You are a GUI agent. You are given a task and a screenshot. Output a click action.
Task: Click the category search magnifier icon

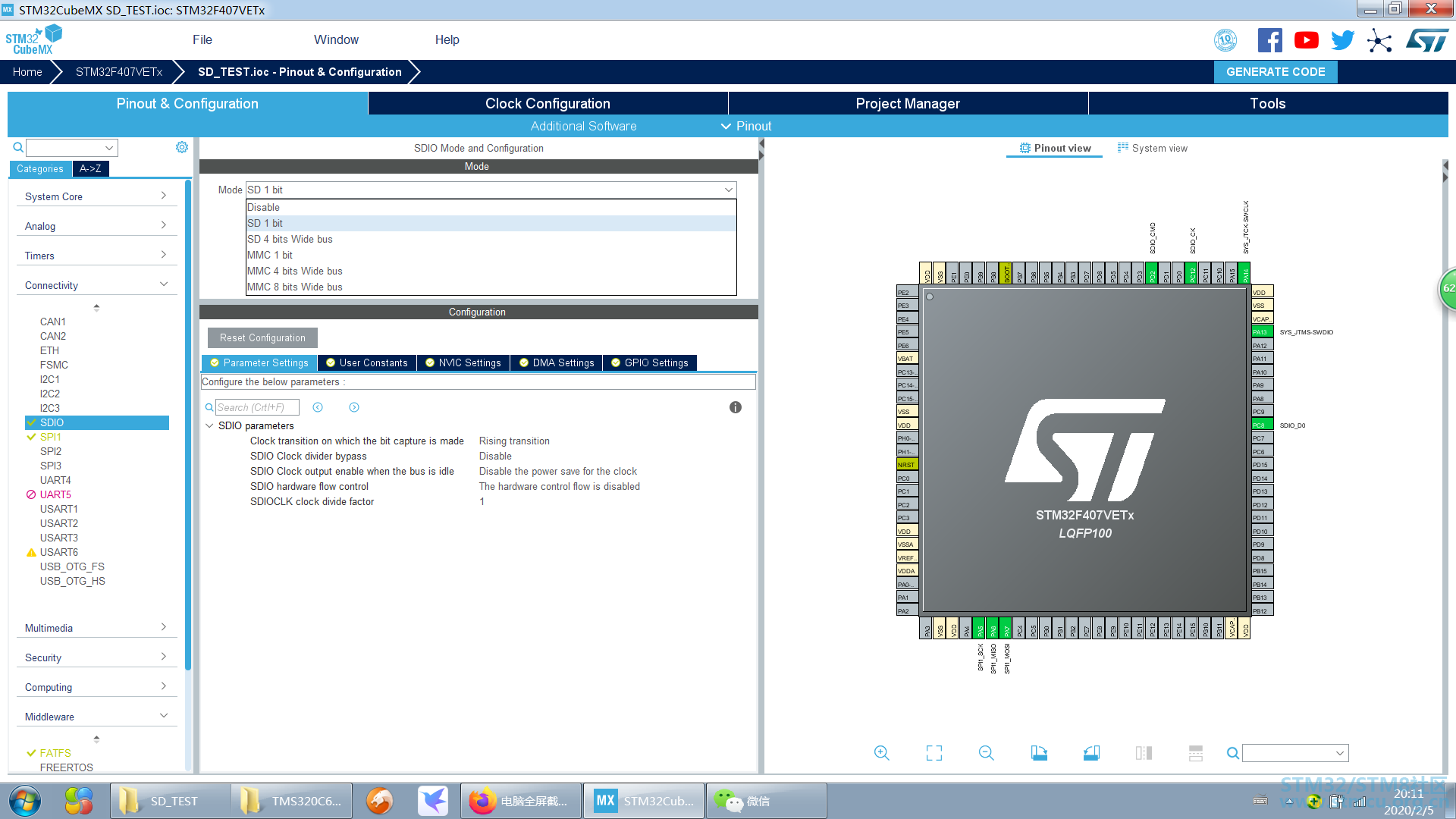point(18,147)
